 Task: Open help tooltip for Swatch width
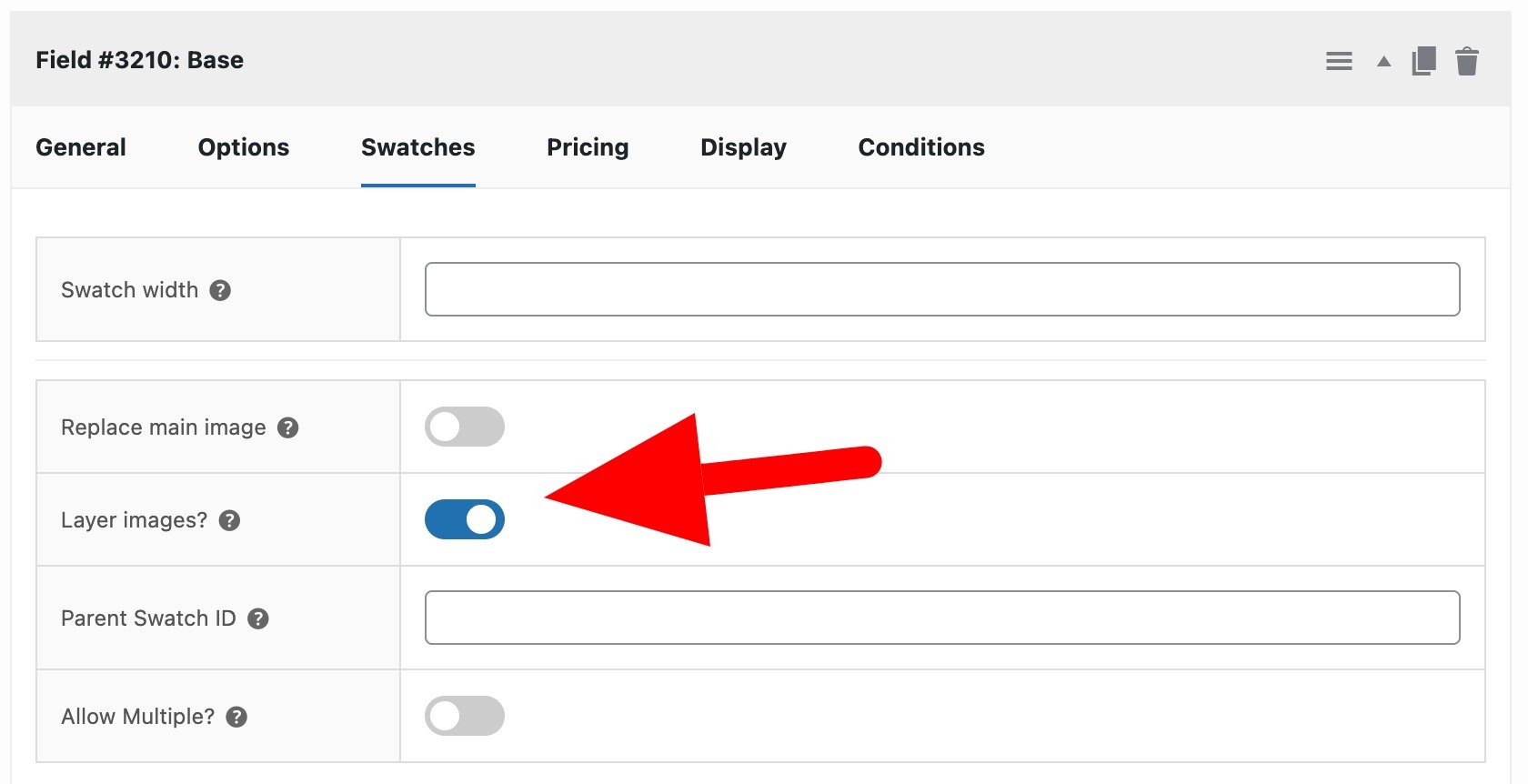click(x=221, y=289)
